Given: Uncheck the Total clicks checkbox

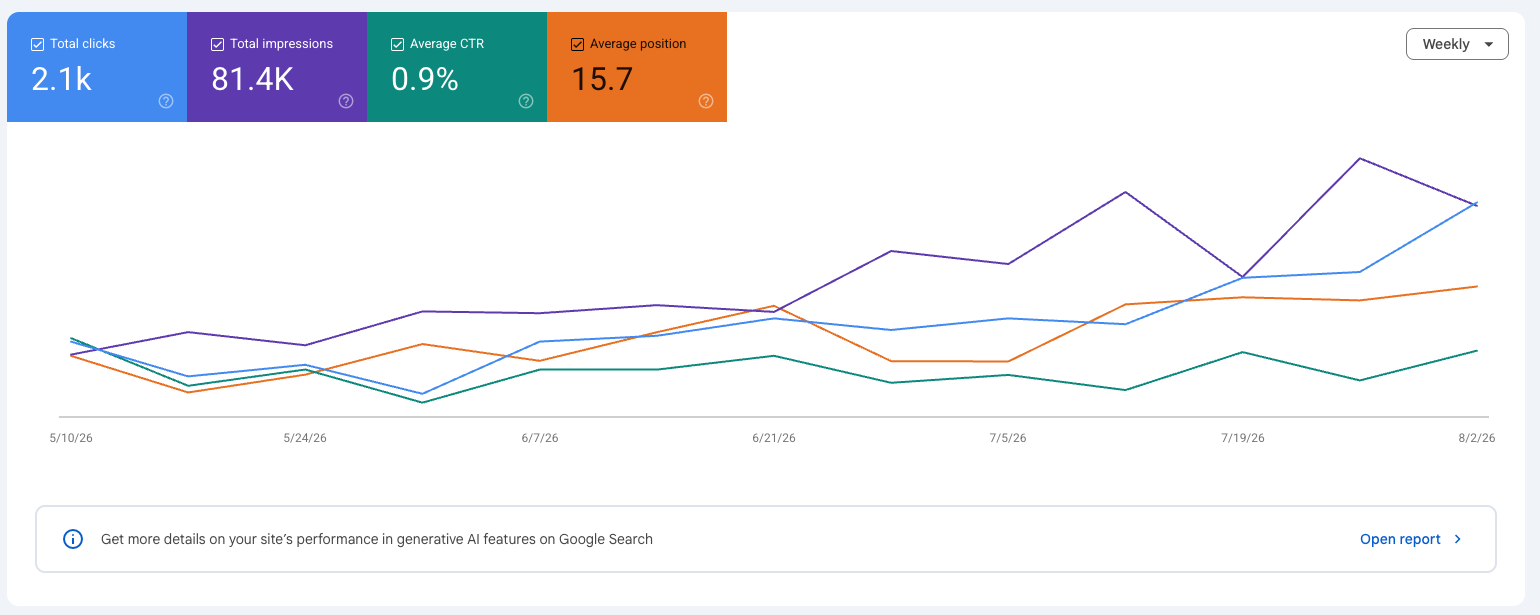Looking at the screenshot, I should tap(37, 44).
